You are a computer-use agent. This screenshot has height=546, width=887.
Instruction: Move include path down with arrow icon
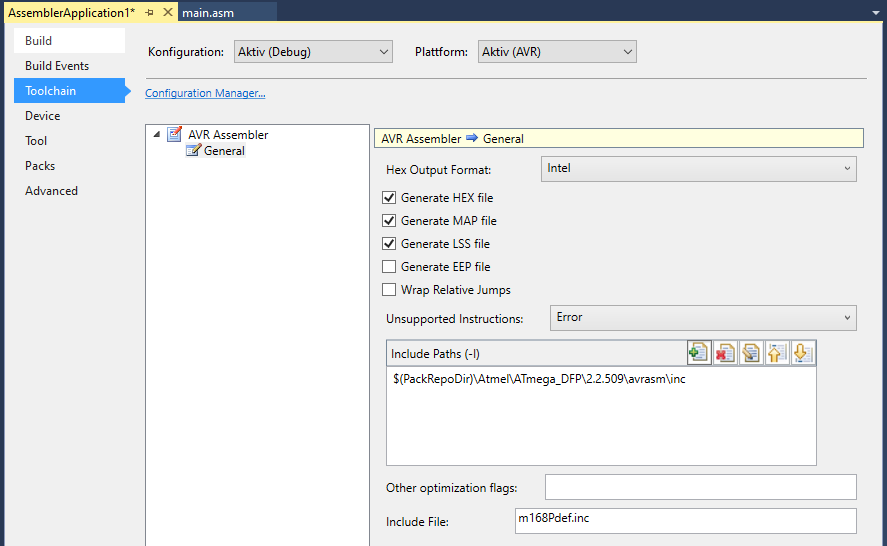(803, 353)
